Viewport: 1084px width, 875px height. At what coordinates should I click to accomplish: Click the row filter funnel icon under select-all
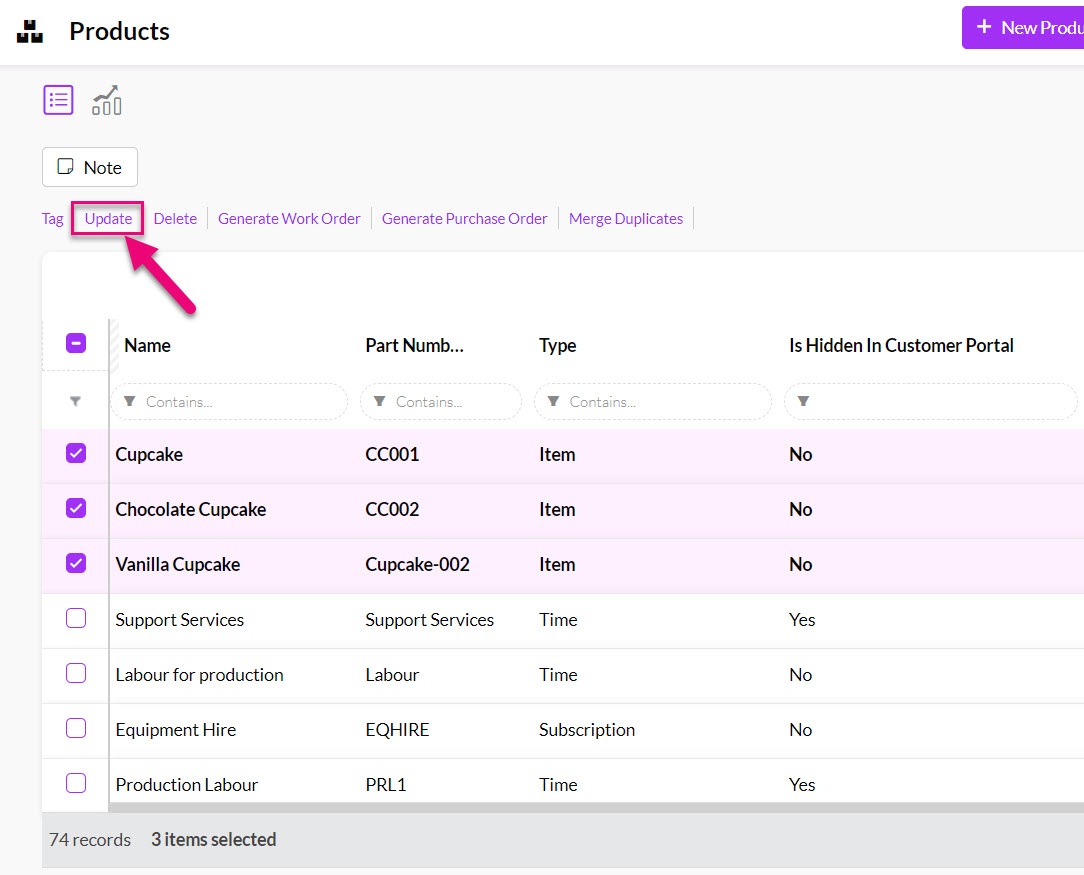[75, 401]
